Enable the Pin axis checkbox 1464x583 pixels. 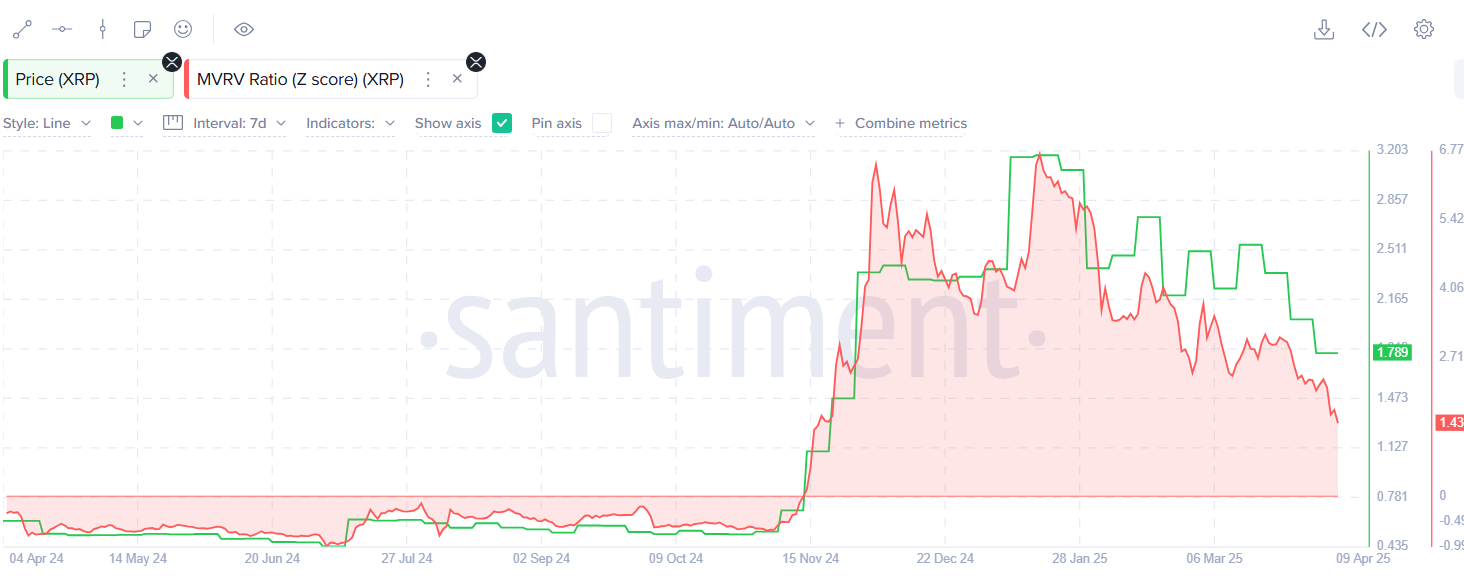tap(601, 123)
